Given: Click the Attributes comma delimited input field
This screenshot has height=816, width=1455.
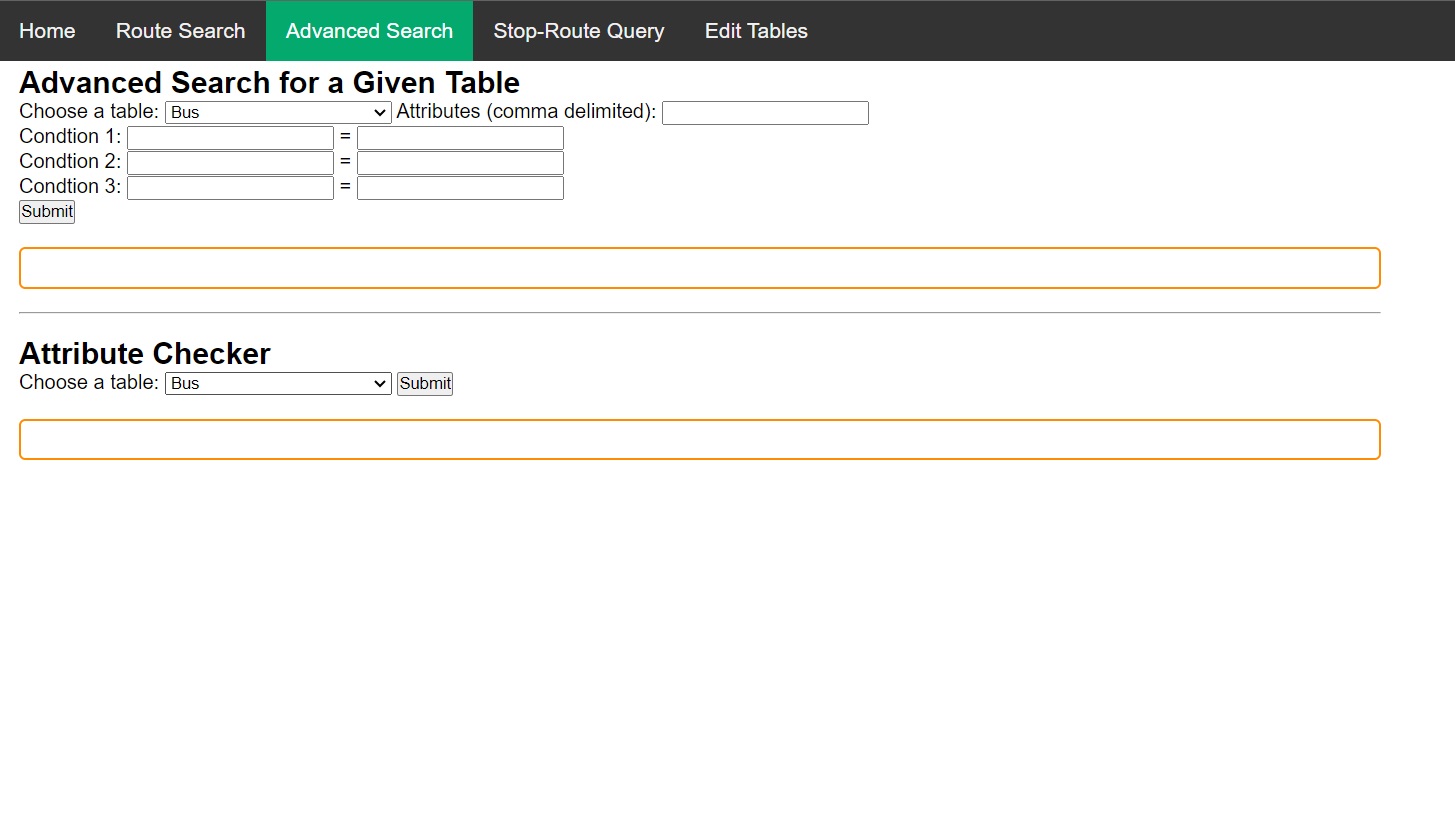Looking at the screenshot, I should point(765,112).
